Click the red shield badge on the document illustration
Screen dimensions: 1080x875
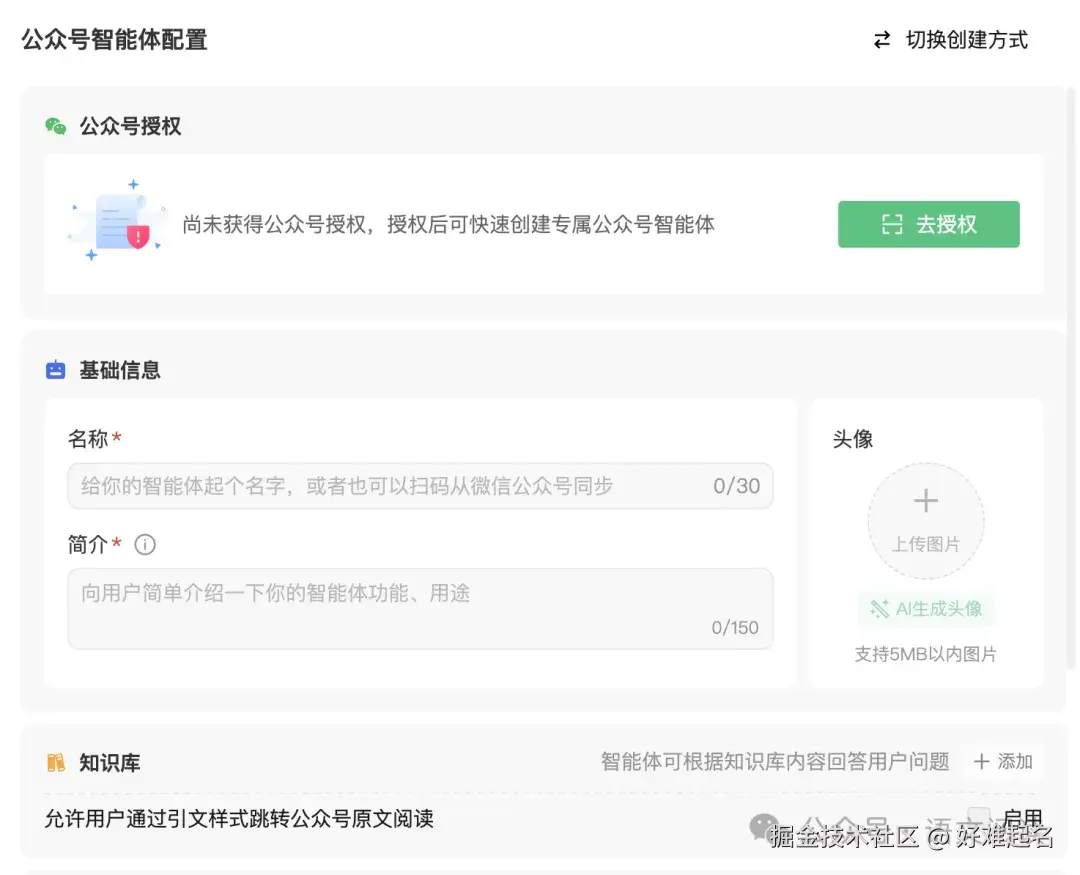click(140, 235)
